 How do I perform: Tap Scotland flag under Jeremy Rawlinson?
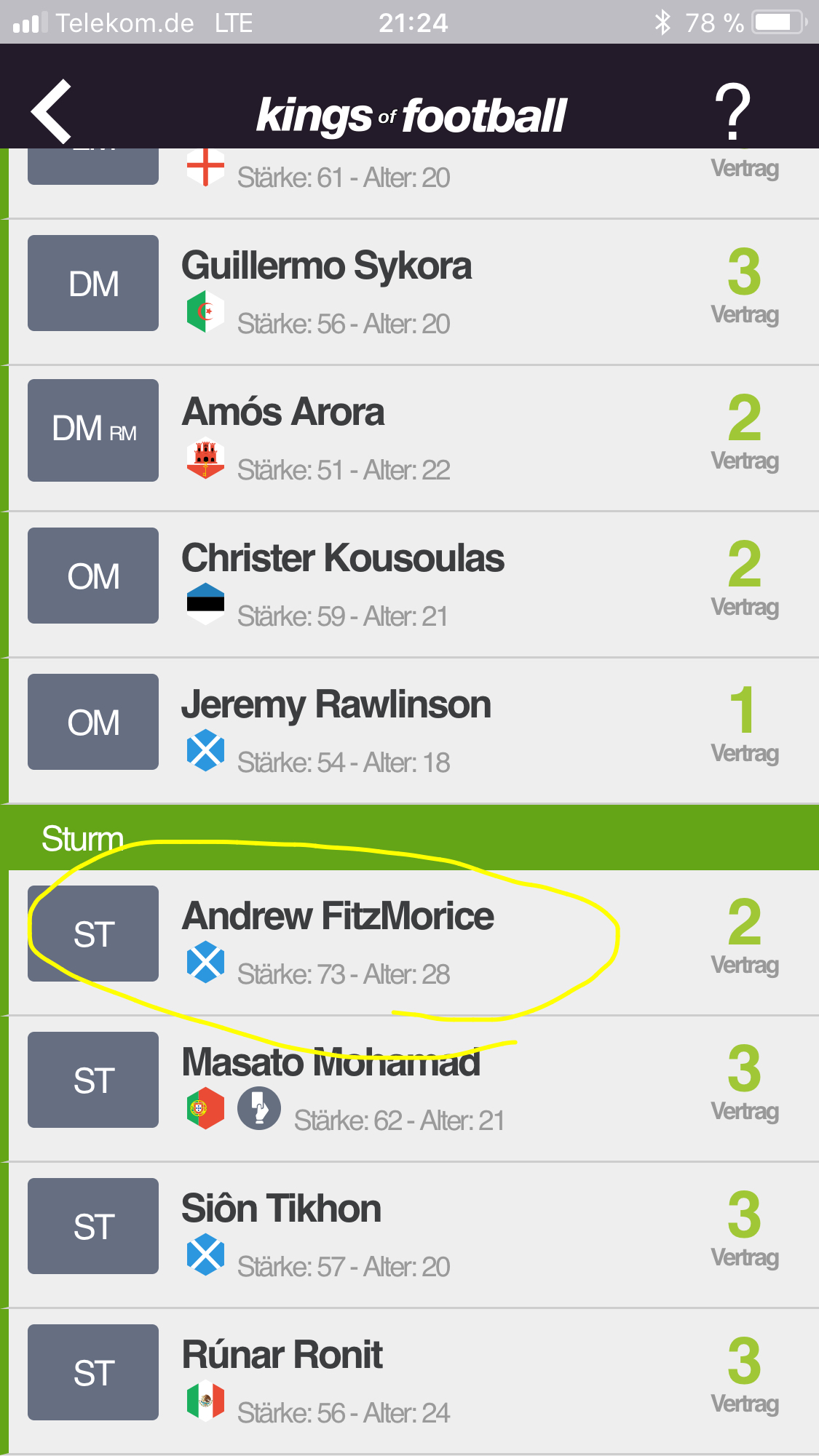point(205,751)
